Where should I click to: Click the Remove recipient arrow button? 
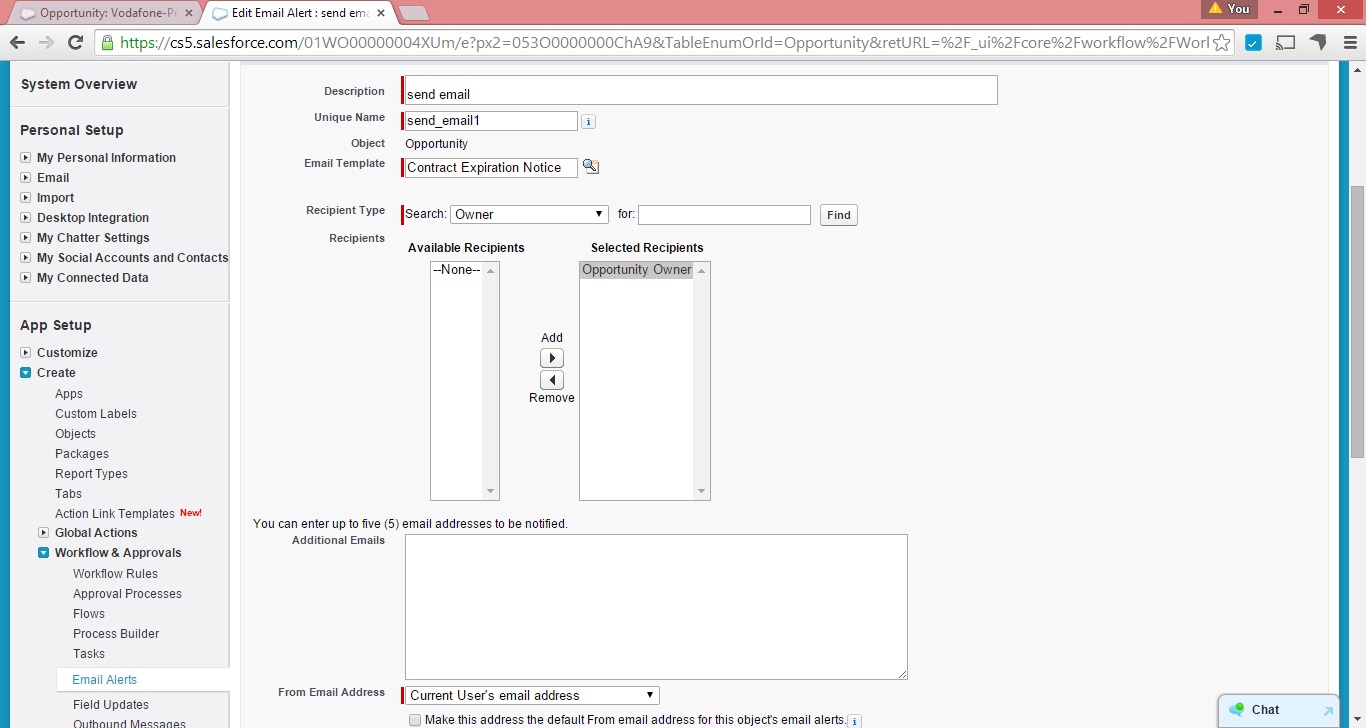(x=552, y=380)
